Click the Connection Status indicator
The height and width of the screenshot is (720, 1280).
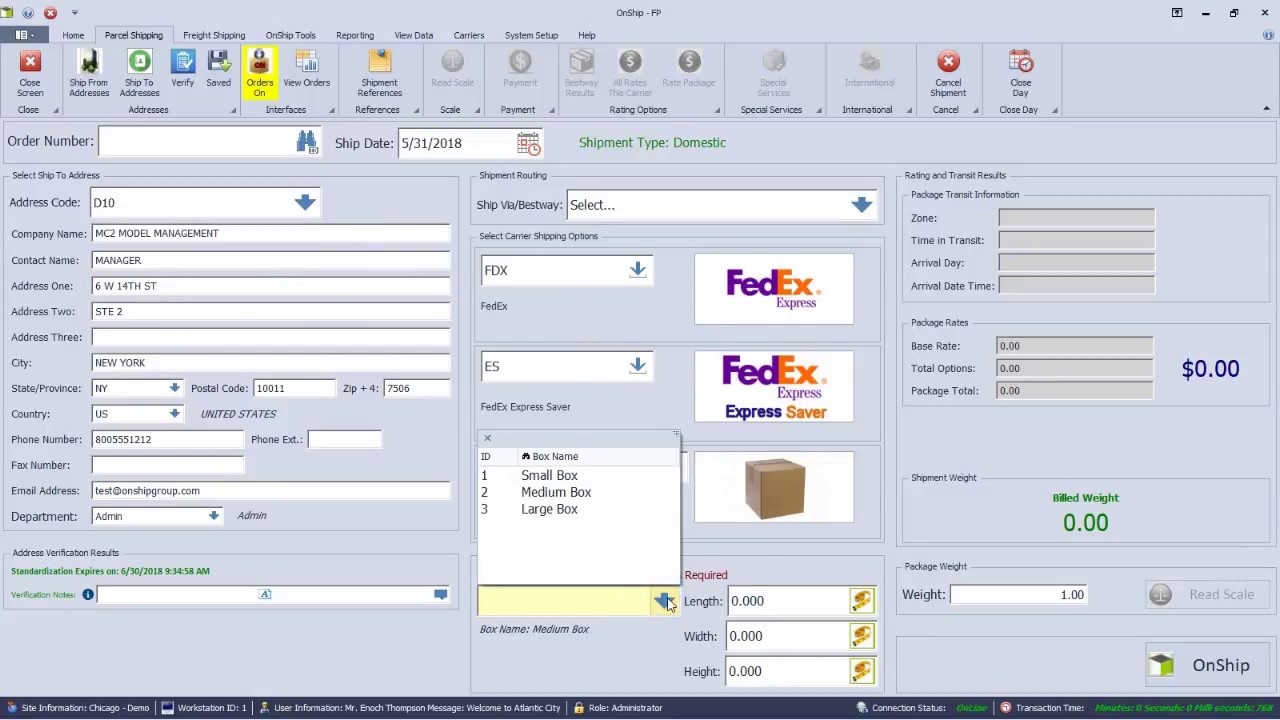pos(923,708)
